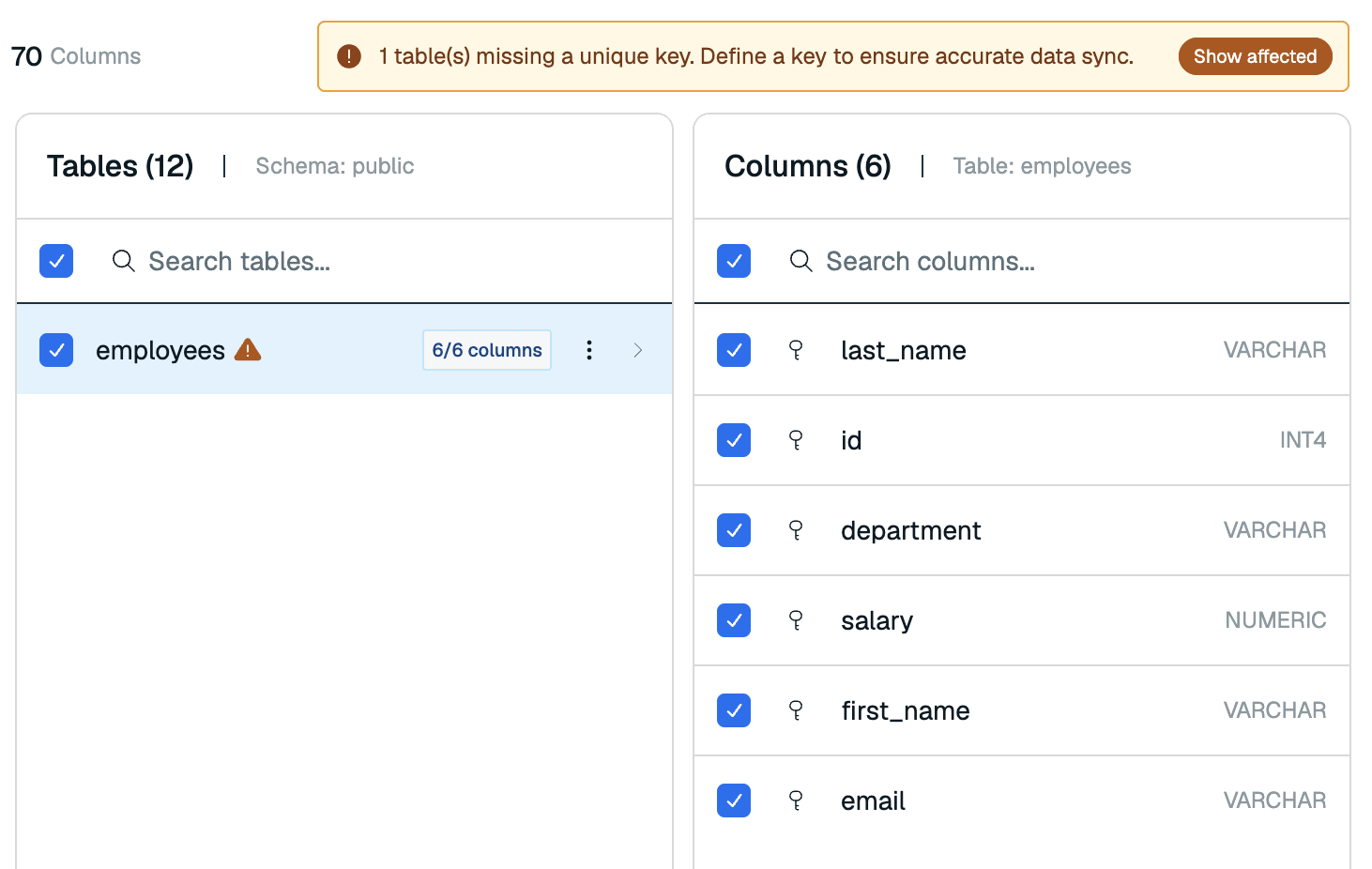Click the first_name column name

click(906, 710)
